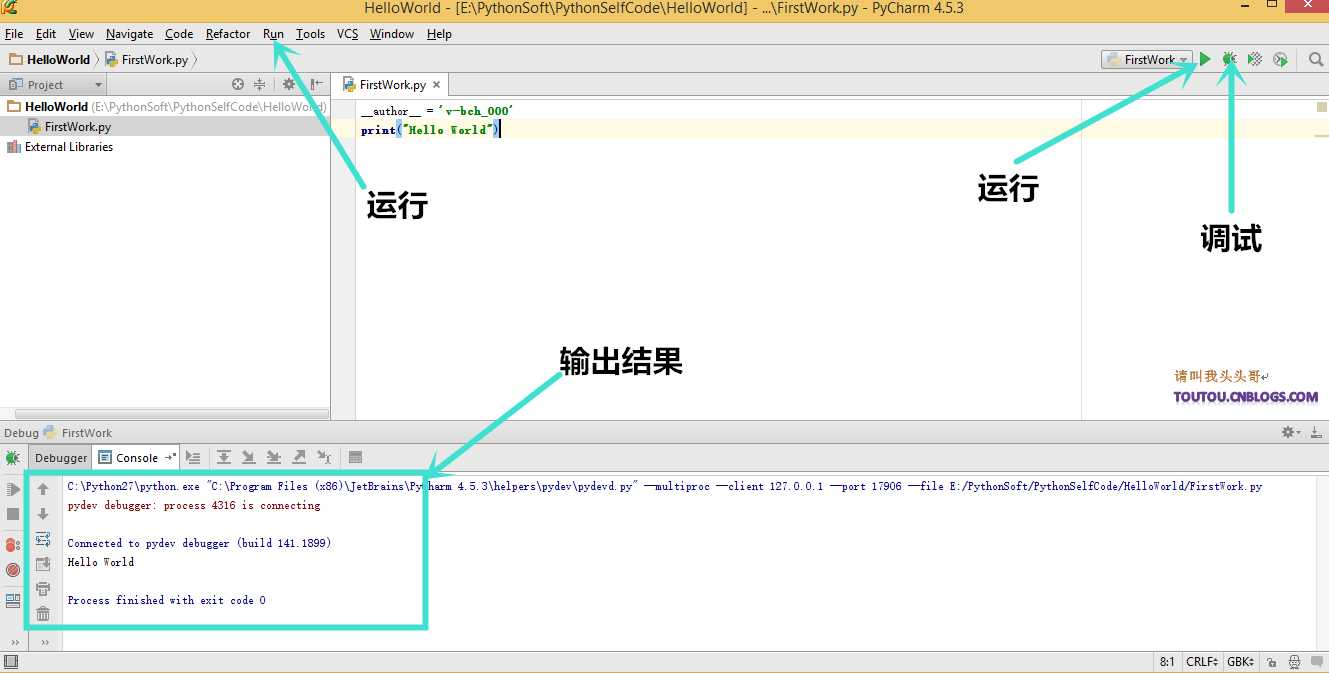Click the tool window quick-access icon at bottom-left

(11, 662)
